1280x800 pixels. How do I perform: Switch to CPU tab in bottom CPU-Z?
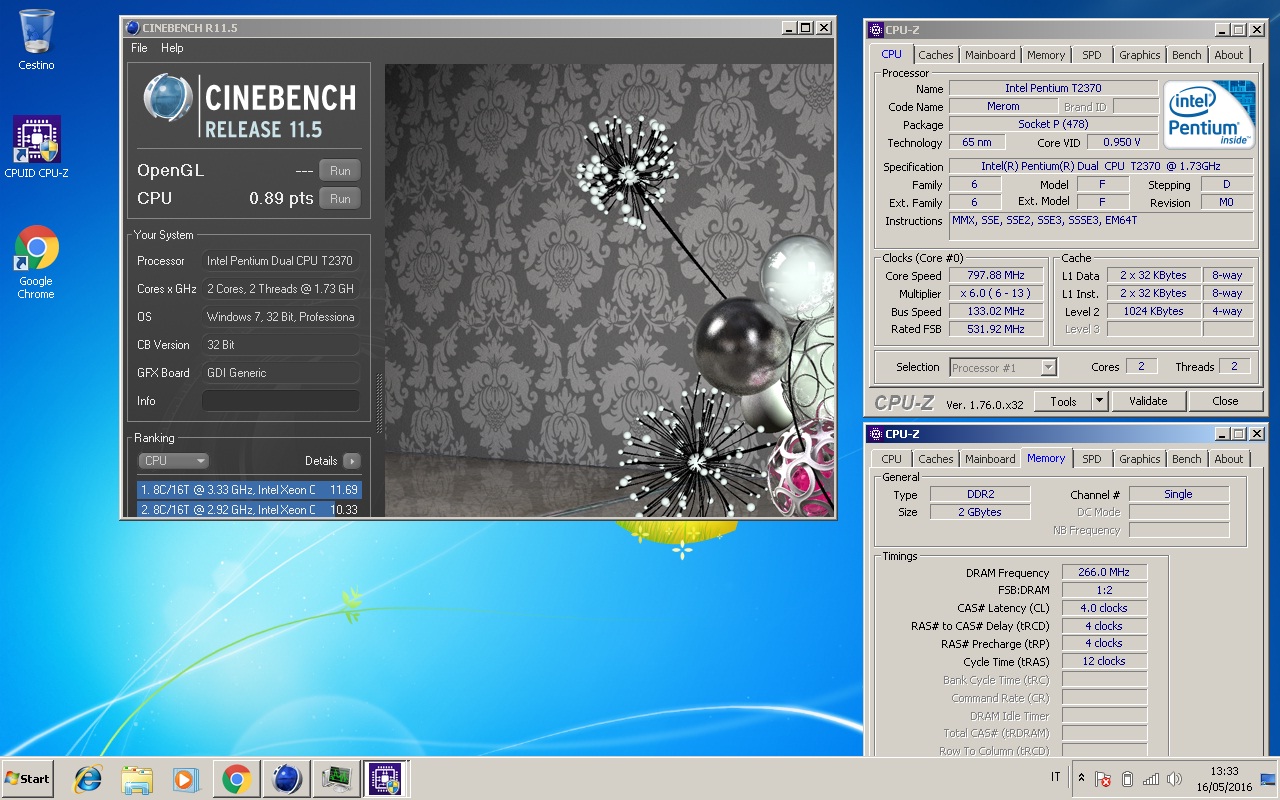tap(891, 459)
